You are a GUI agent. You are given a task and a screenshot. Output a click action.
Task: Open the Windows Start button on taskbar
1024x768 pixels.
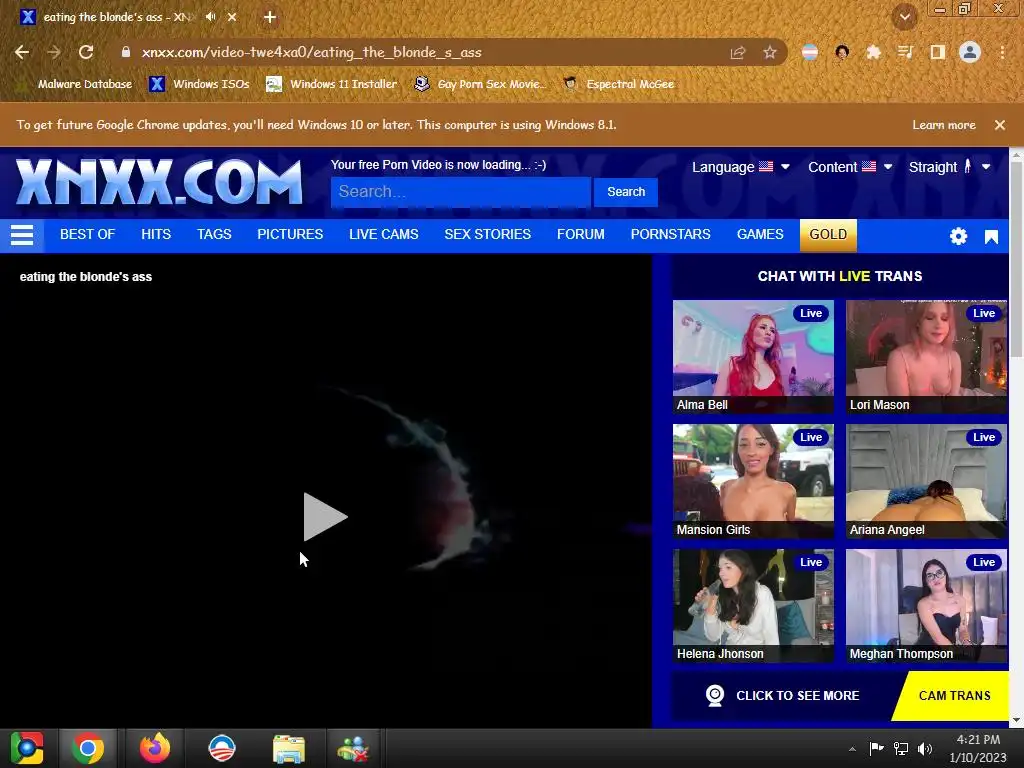pos(27,748)
